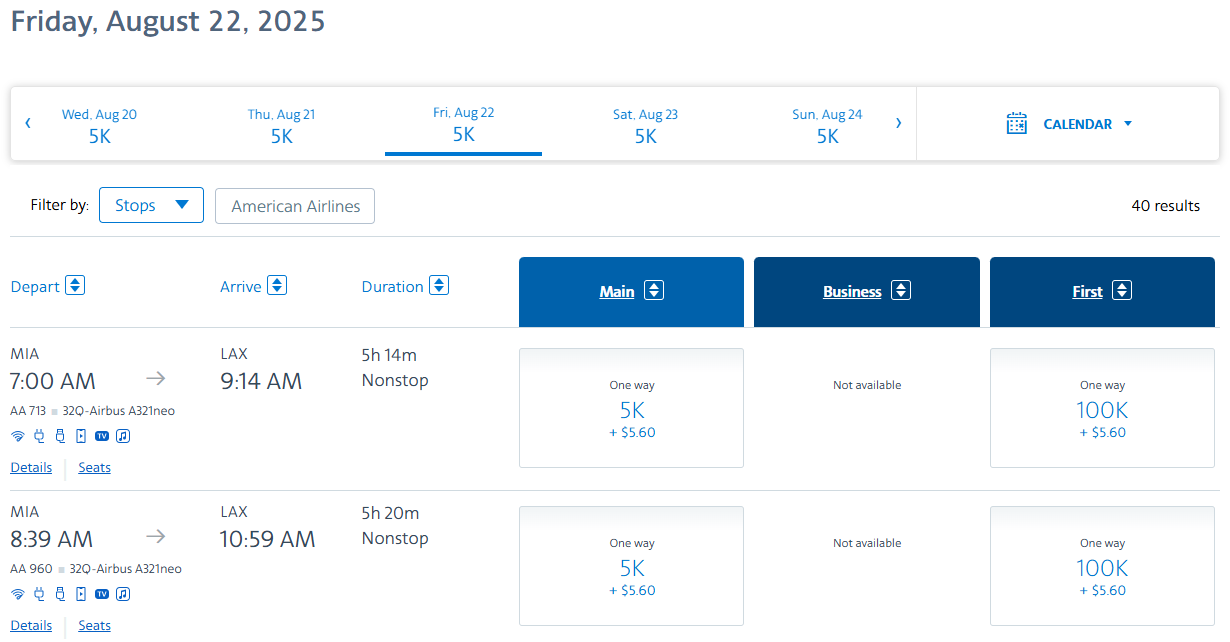This screenshot has width=1230, height=642.
Task: Switch to the Sat, Aug 23 date tab
Action: coord(645,124)
